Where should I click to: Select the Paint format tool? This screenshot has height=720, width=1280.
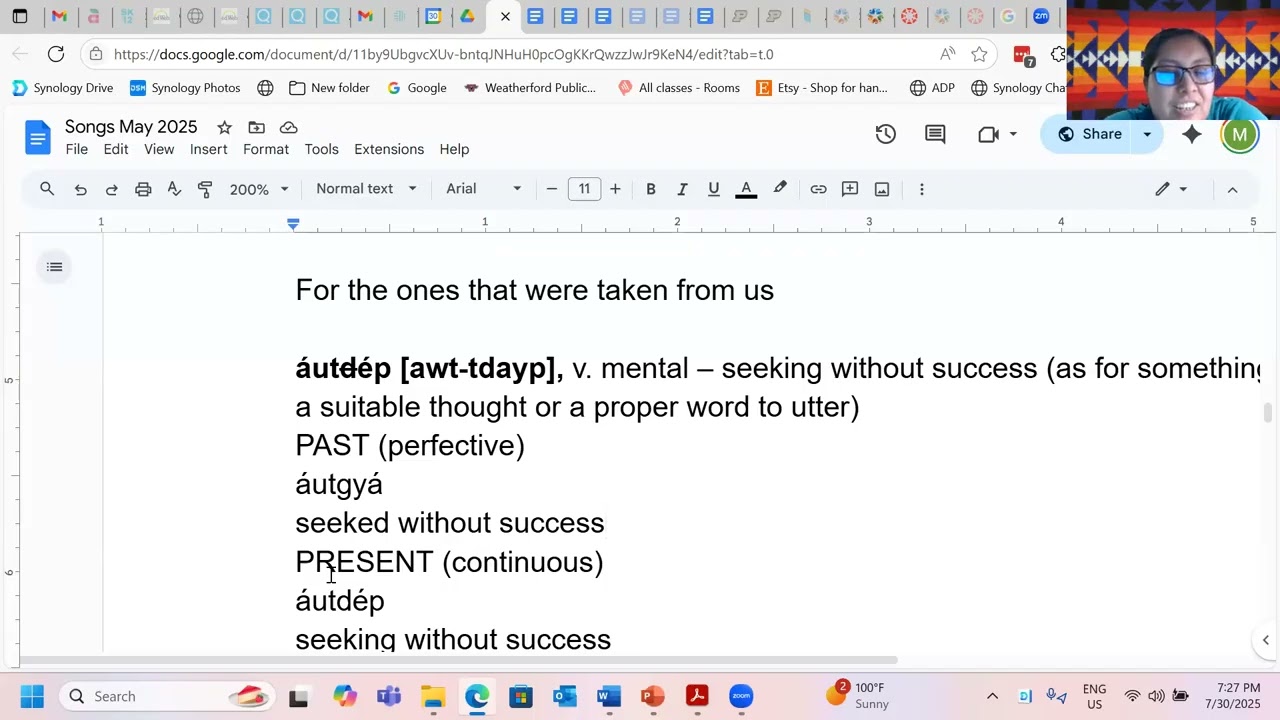[205, 189]
